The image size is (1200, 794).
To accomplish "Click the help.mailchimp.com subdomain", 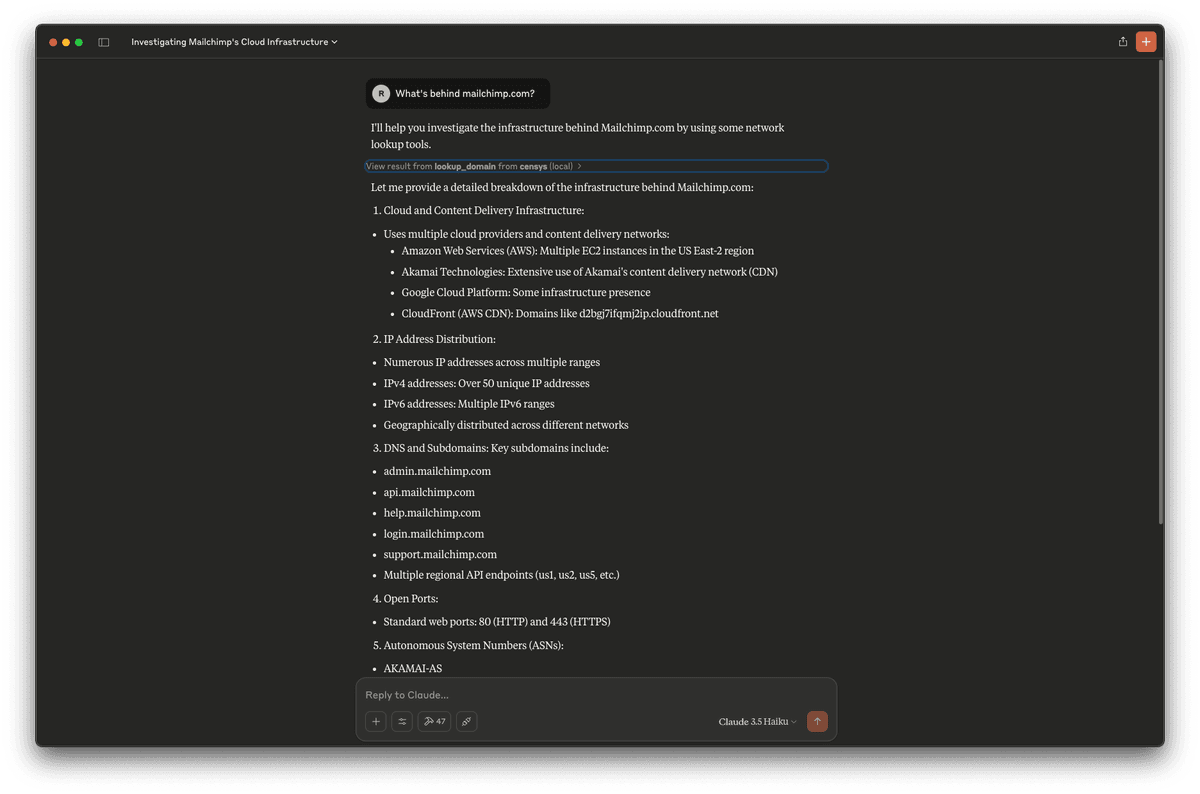I will point(432,513).
